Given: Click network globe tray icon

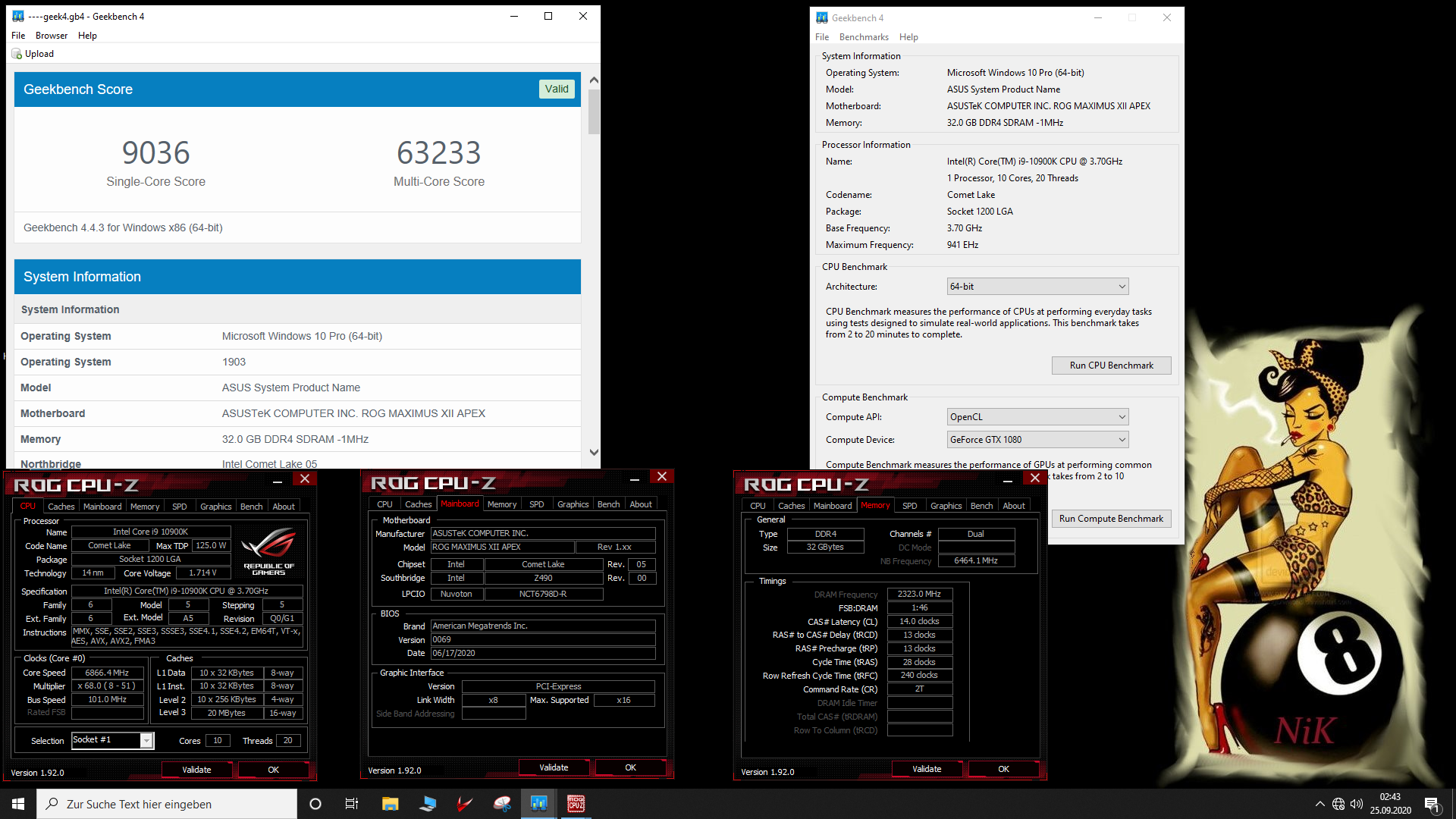Looking at the screenshot, I should coord(1338,804).
